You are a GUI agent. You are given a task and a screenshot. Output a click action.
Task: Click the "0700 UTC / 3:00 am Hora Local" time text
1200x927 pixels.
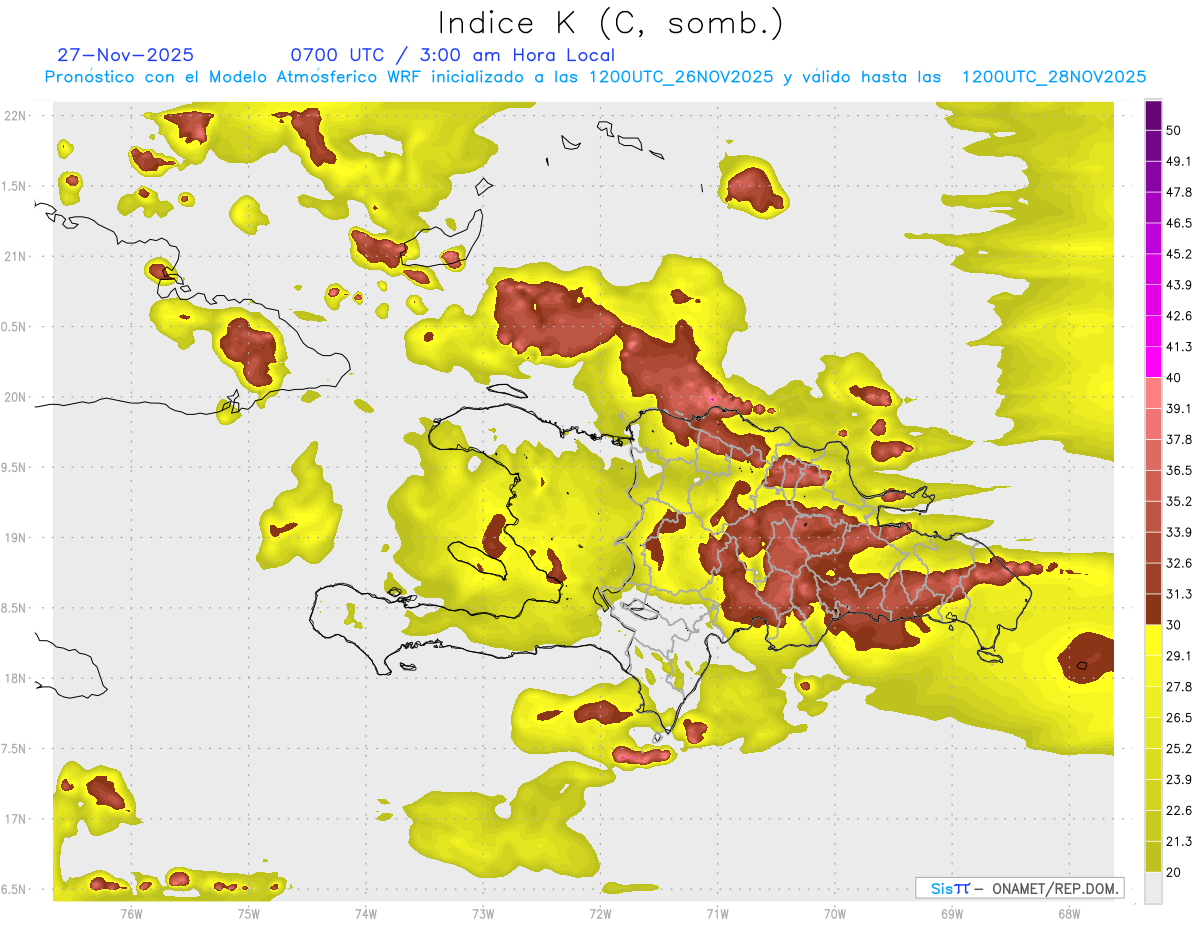click(453, 55)
